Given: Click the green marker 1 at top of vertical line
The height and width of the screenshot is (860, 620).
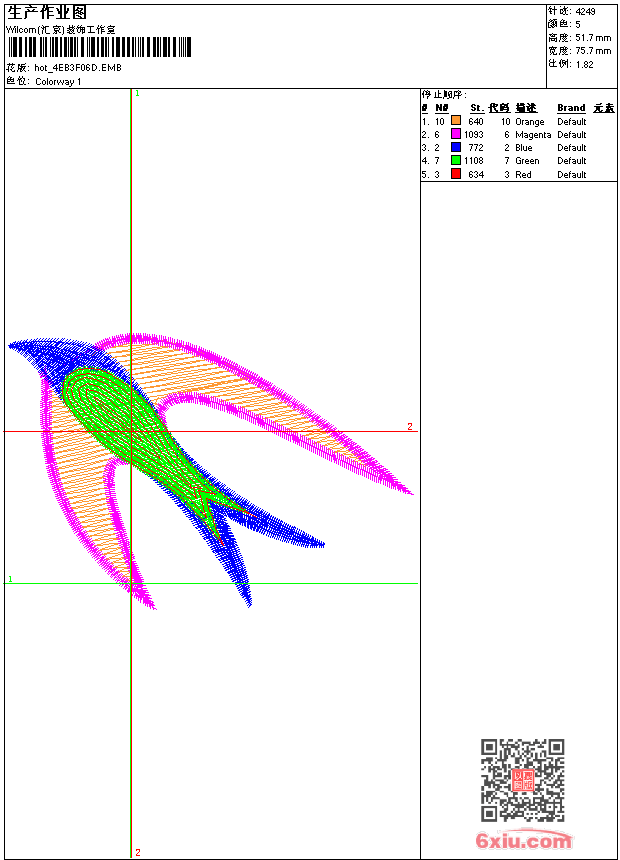Looking at the screenshot, I should click(x=137, y=93).
